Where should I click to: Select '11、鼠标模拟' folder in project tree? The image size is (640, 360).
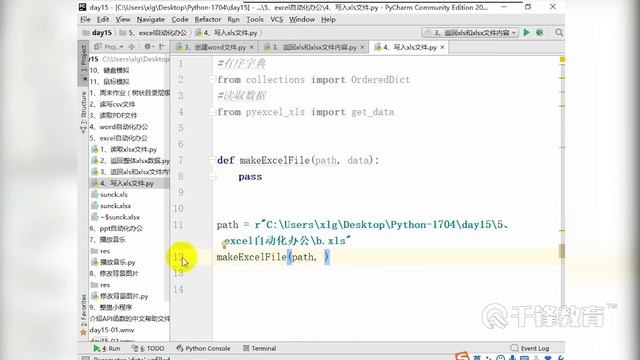pos(109,82)
